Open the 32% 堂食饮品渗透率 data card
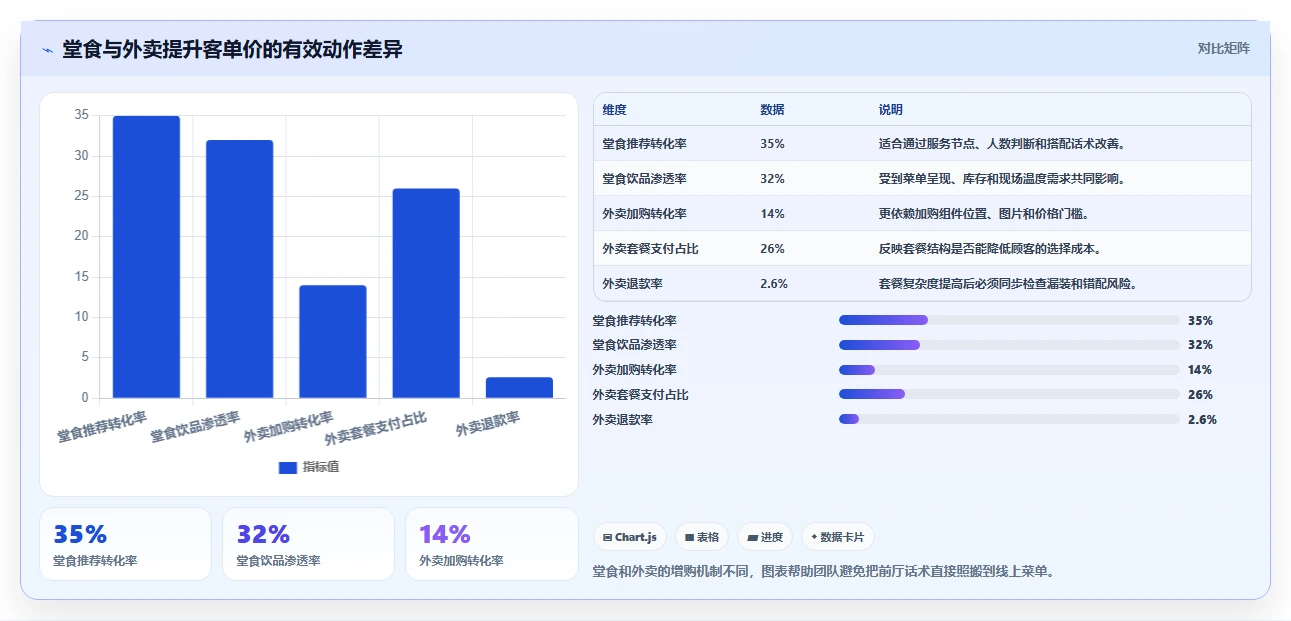 308,544
